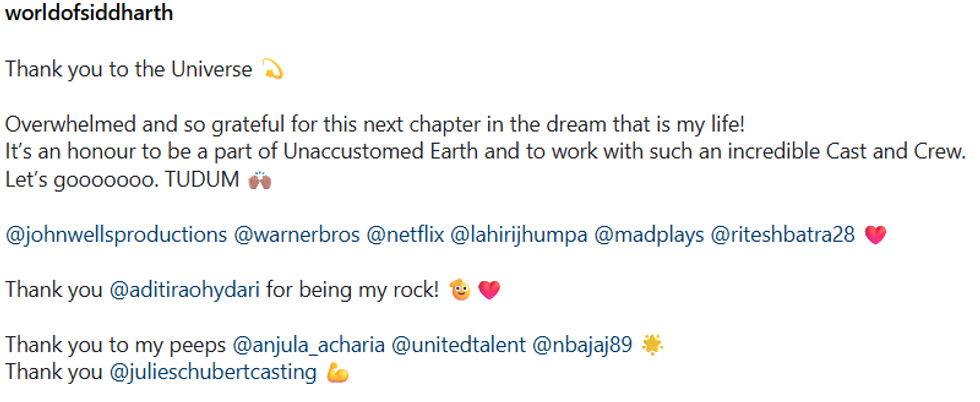Click the face emoji after "my rock!"
Image resolution: width=980 pixels, height=402 pixels.
(459, 291)
